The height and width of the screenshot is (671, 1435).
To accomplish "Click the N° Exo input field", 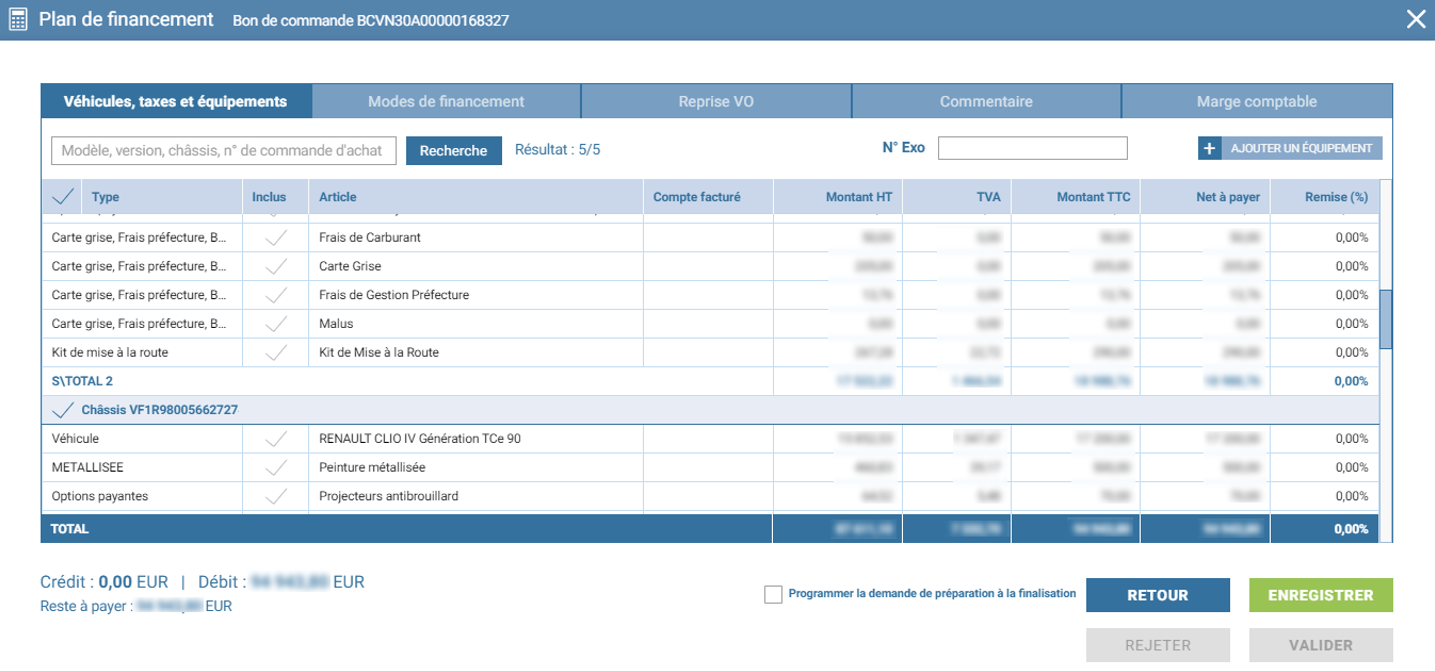I will tap(1032, 148).
